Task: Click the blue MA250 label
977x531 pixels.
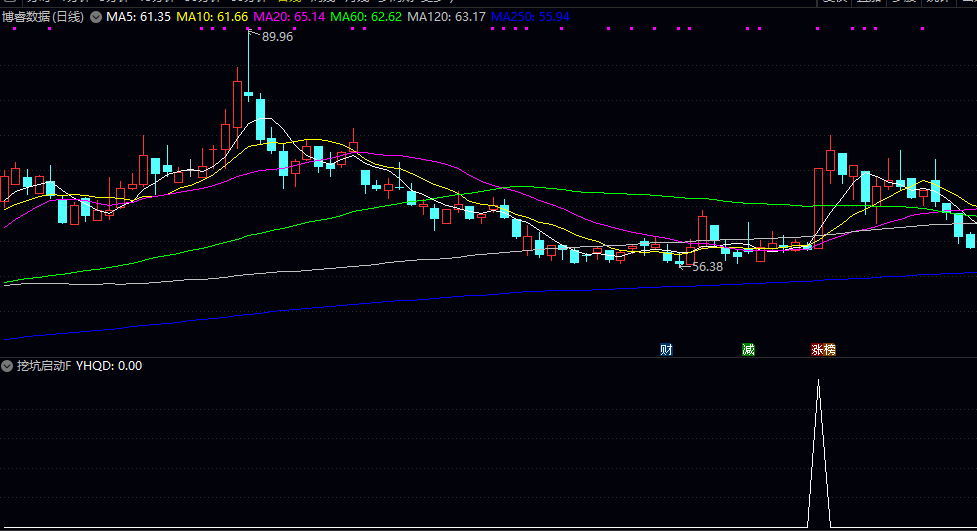Action: [530, 18]
